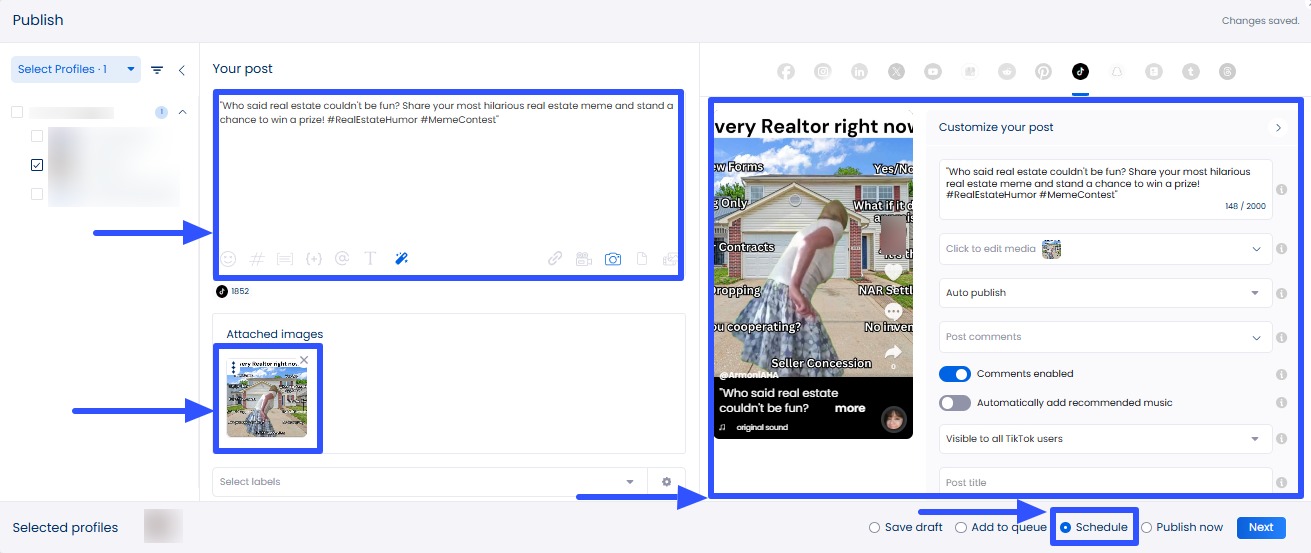The image size is (1311, 553).
Task: Click the Next button
Action: coord(1260,528)
